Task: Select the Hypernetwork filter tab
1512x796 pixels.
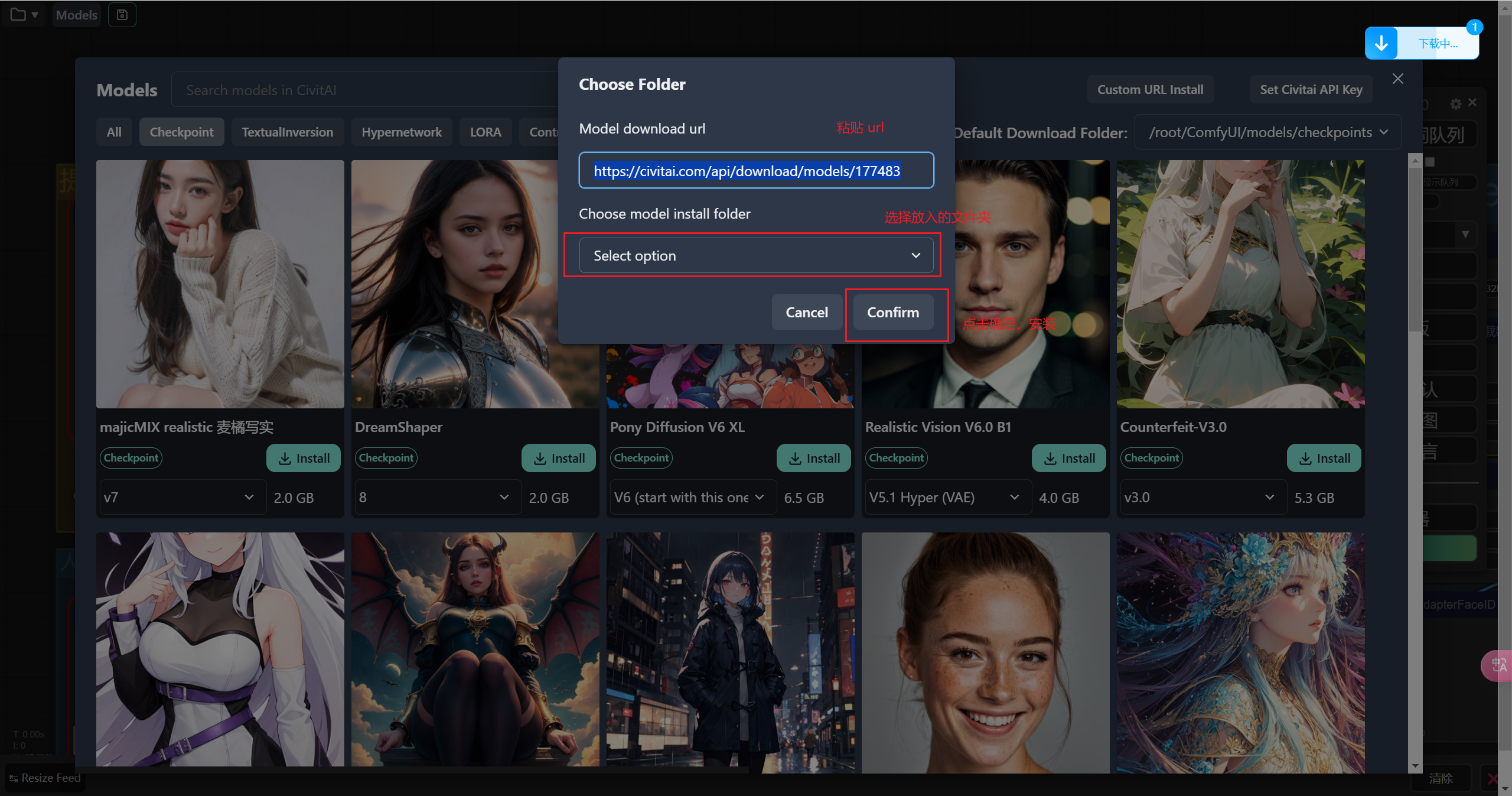Action: click(401, 132)
